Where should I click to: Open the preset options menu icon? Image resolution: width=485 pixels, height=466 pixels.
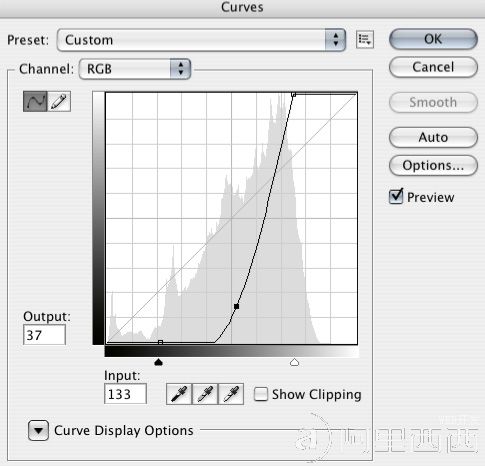(365, 40)
